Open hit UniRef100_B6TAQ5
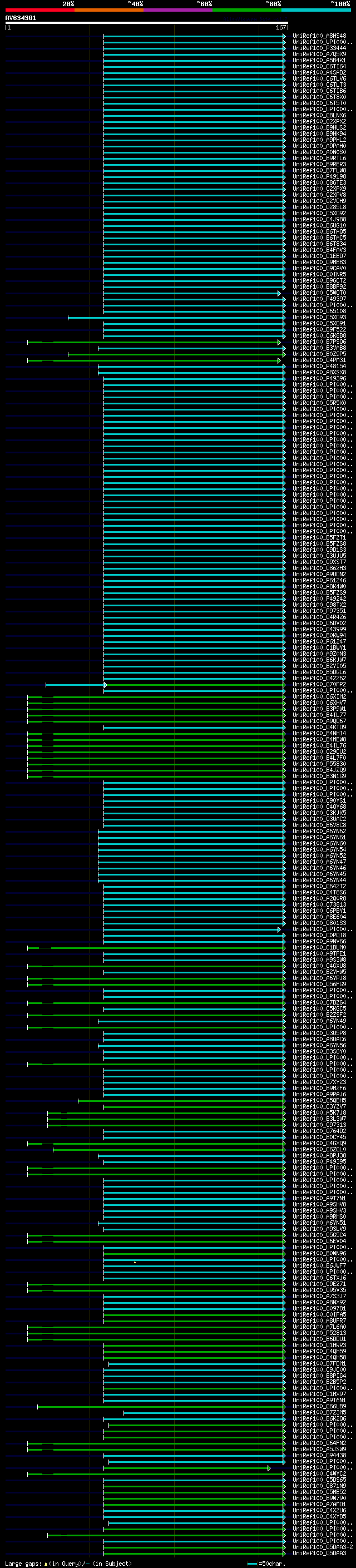 319,232
